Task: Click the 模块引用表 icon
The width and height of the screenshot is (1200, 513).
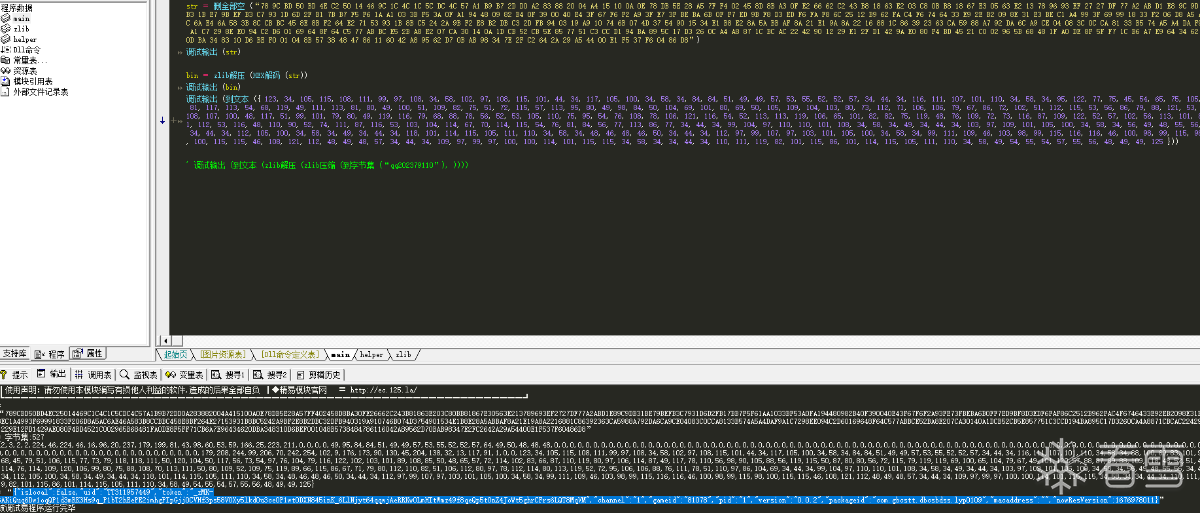Action: click(6, 81)
